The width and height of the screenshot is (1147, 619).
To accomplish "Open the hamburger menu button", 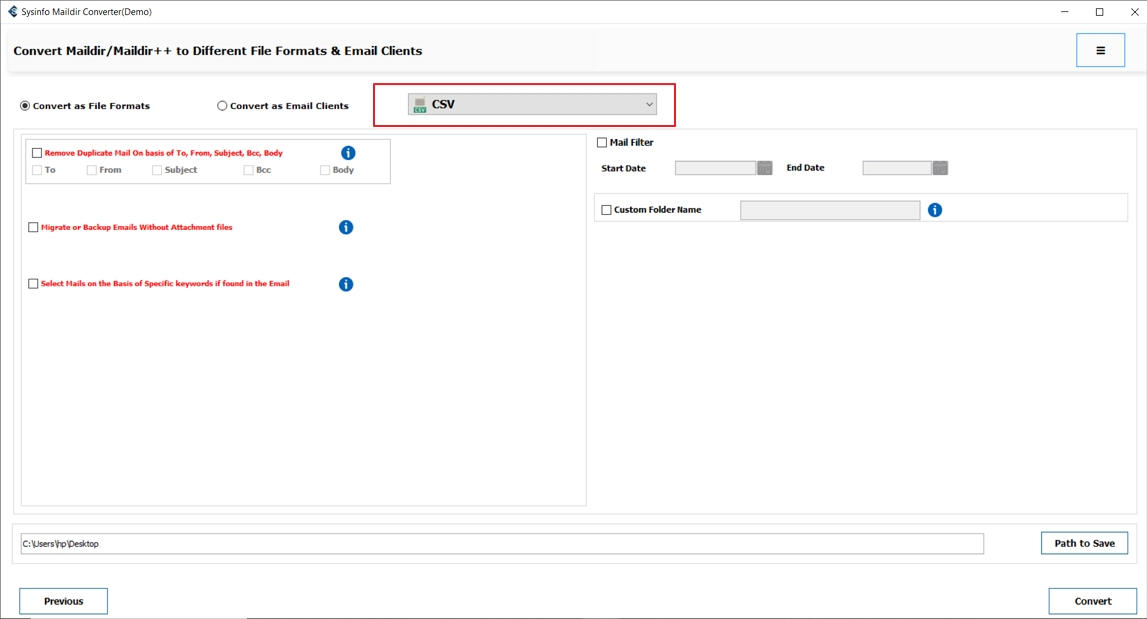I will click(1100, 50).
